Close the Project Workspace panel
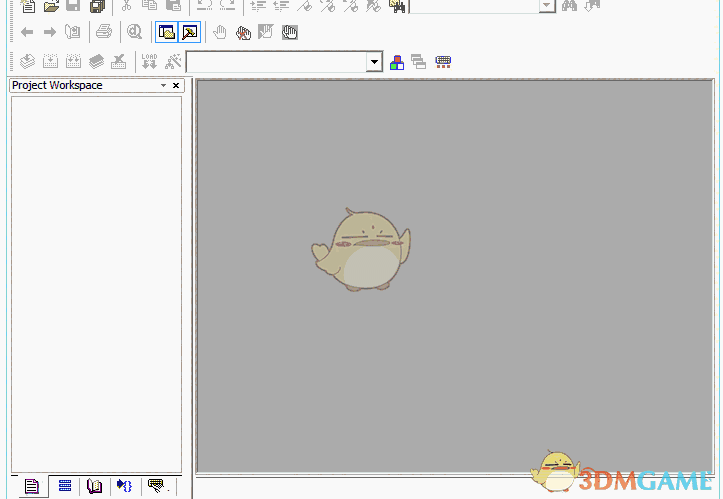Screen dimensions: 723x499 pyautogui.click(x=177, y=86)
